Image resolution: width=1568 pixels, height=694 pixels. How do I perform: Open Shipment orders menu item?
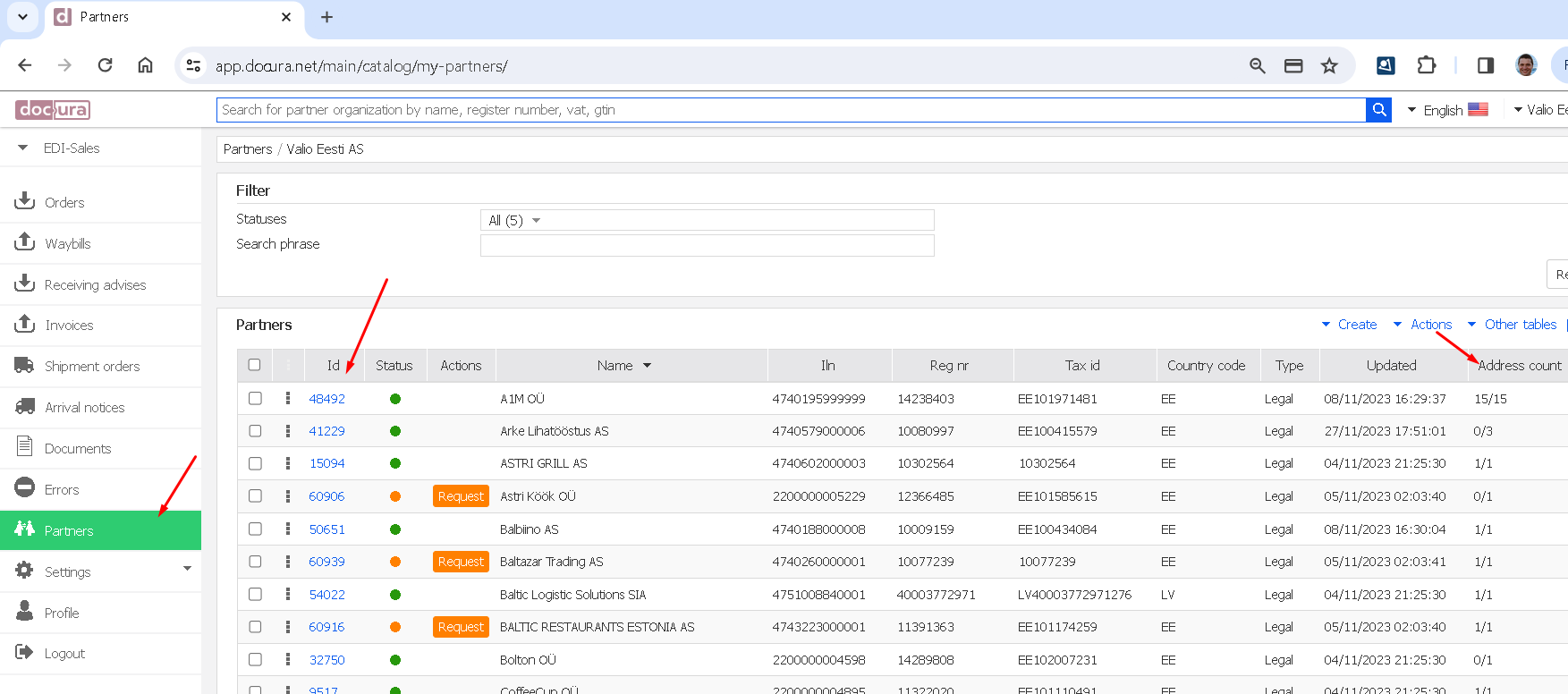[x=100, y=367]
